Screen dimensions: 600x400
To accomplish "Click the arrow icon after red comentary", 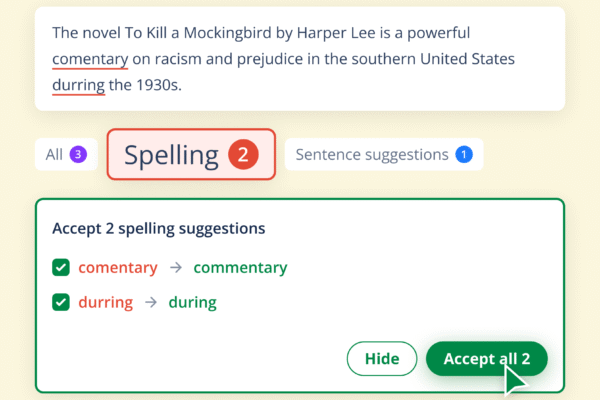I will (x=176, y=267).
